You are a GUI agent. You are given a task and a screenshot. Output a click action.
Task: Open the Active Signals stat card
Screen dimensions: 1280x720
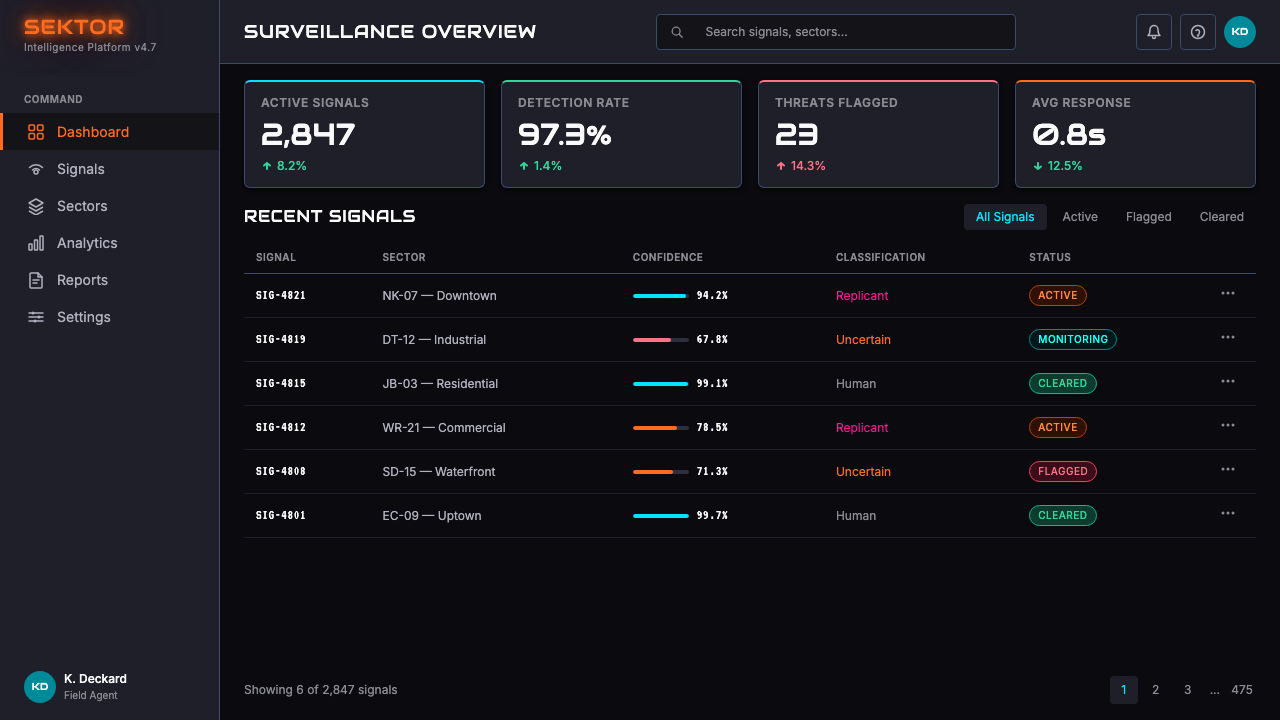point(364,134)
